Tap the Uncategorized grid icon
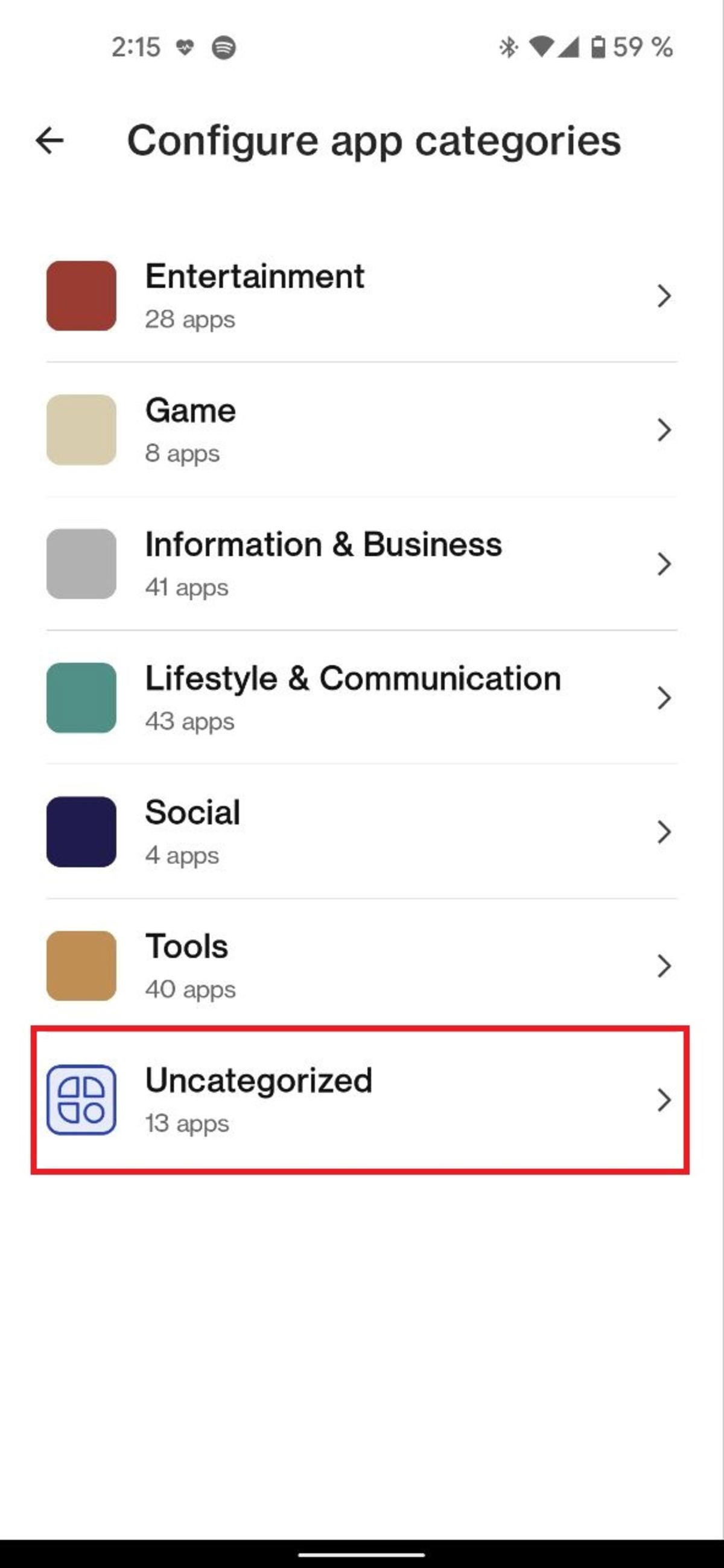 click(x=81, y=1099)
